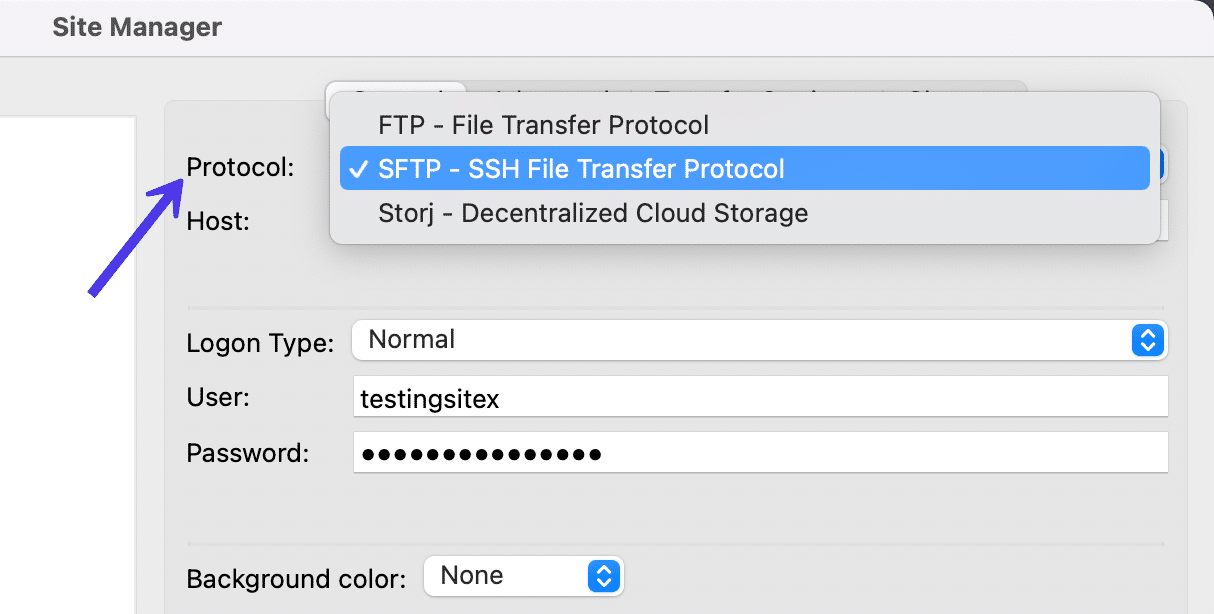This screenshot has width=1214, height=614.
Task: Click the highlighted SFTP protocol row
Action: [x=745, y=168]
